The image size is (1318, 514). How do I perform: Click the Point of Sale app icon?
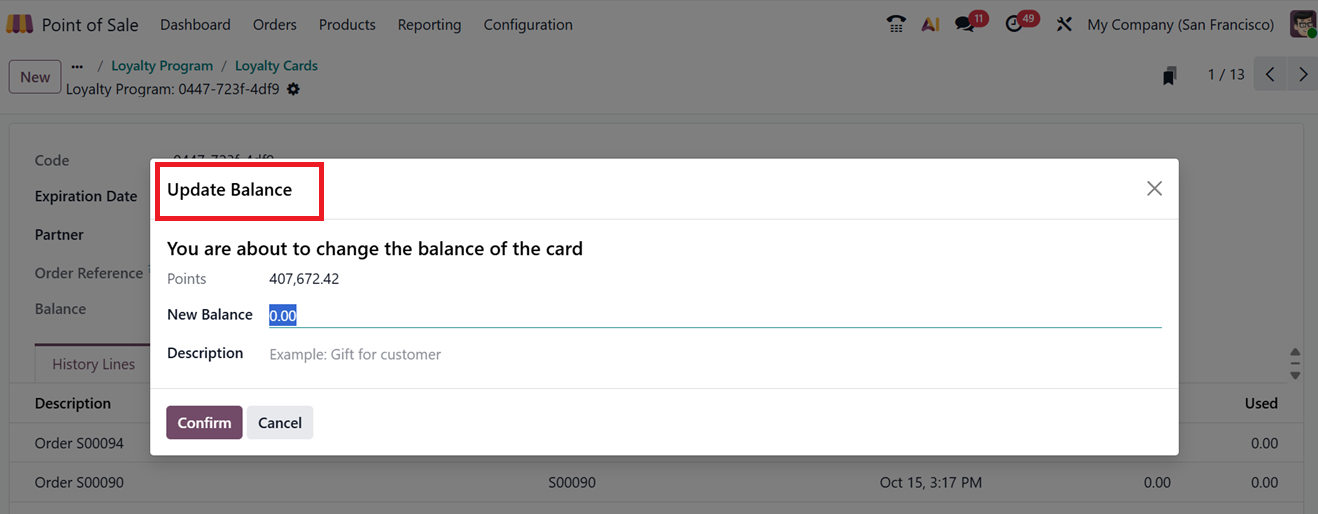(20, 24)
